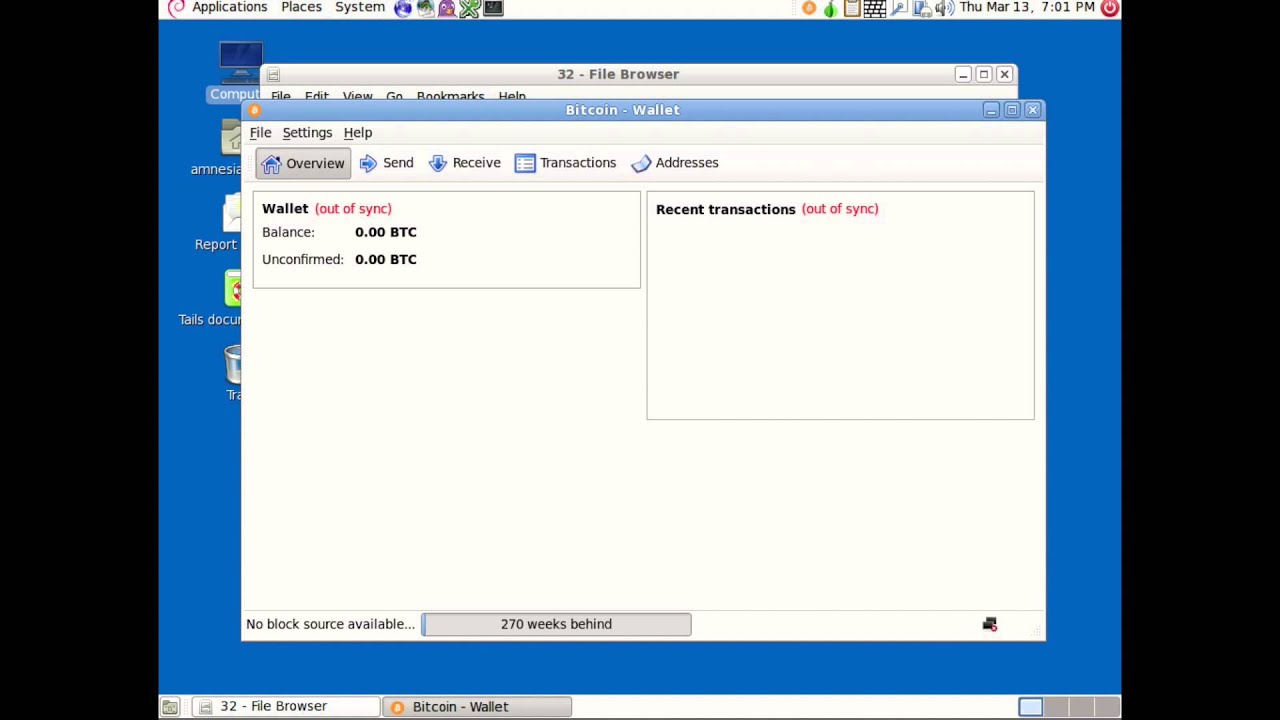1280x720 pixels.
Task: Open the Places menu
Action: 301,8
